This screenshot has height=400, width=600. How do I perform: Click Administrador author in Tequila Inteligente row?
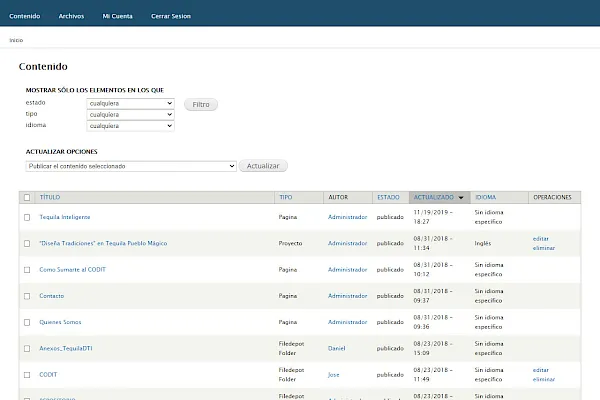(x=347, y=217)
